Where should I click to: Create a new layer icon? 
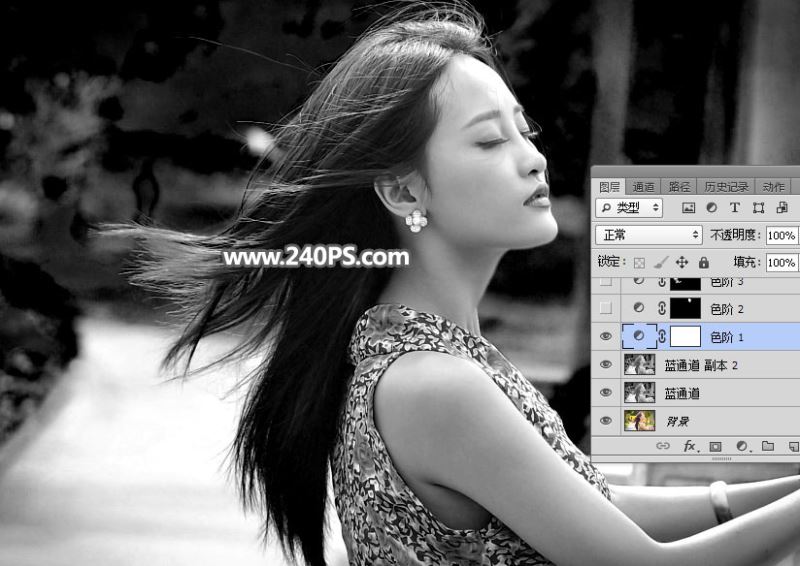[x=793, y=447]
